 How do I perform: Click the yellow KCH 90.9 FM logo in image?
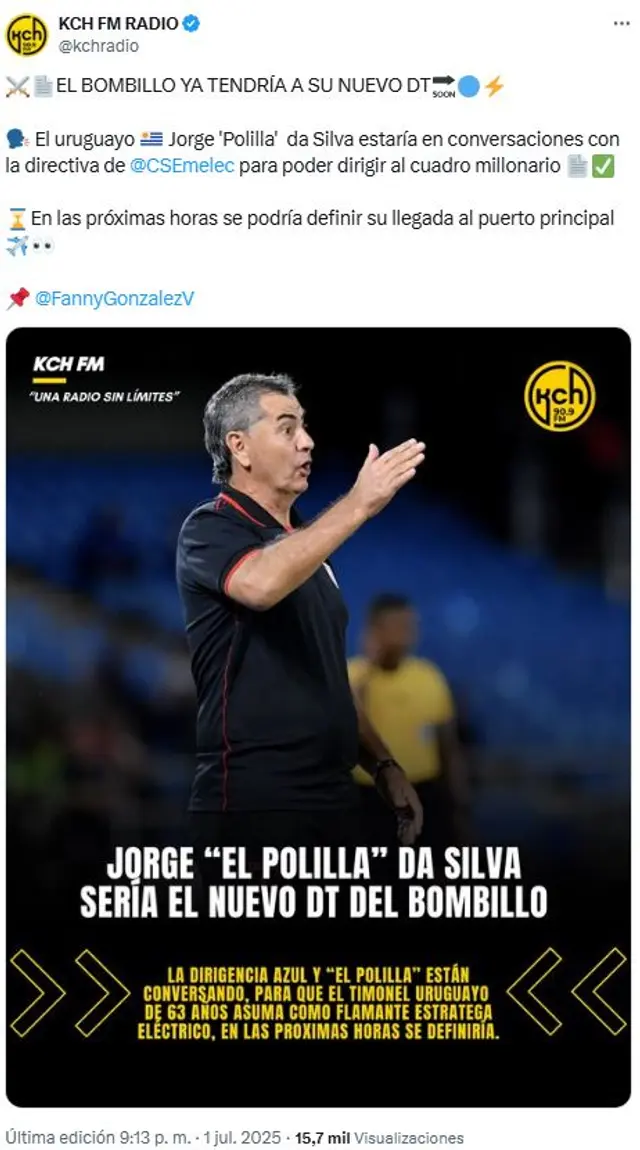(559, 396)
